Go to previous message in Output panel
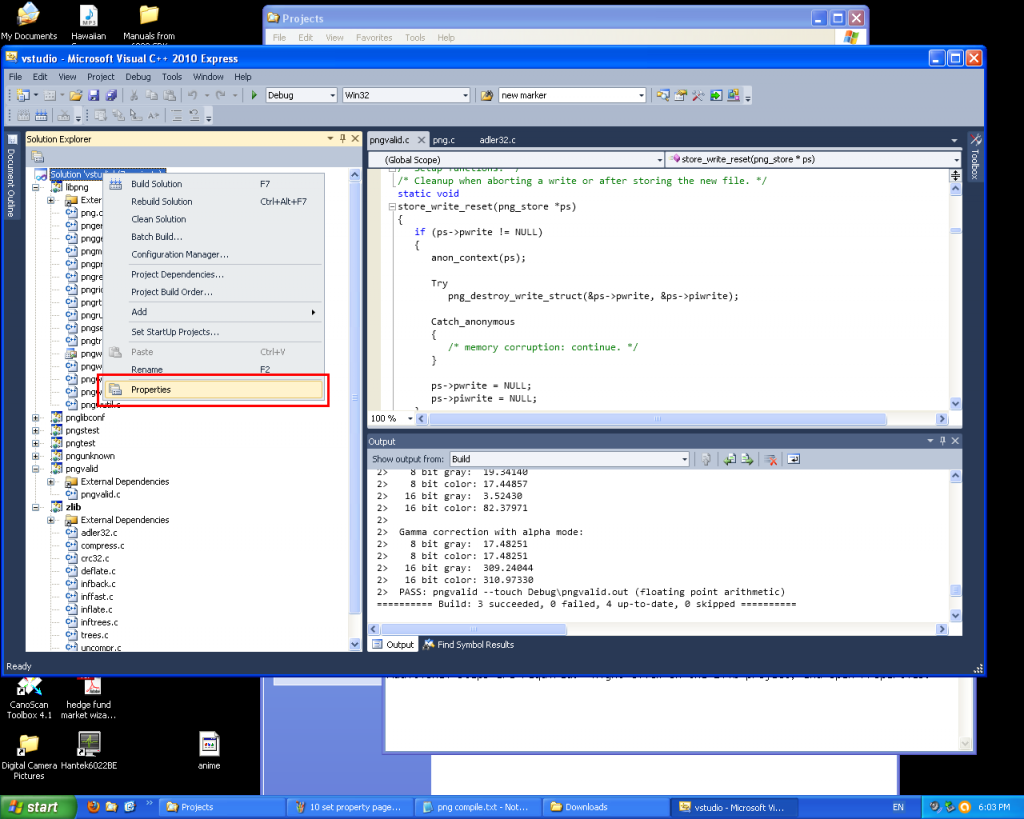1024x819 pixels. [x=729, y=460]
